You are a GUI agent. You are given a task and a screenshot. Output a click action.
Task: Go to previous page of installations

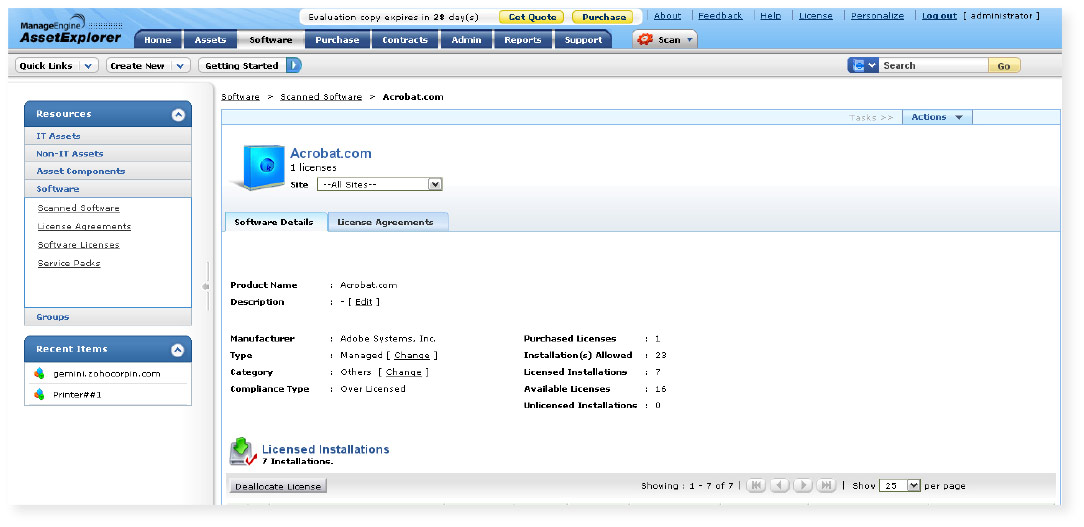click(x=780, y=486)
